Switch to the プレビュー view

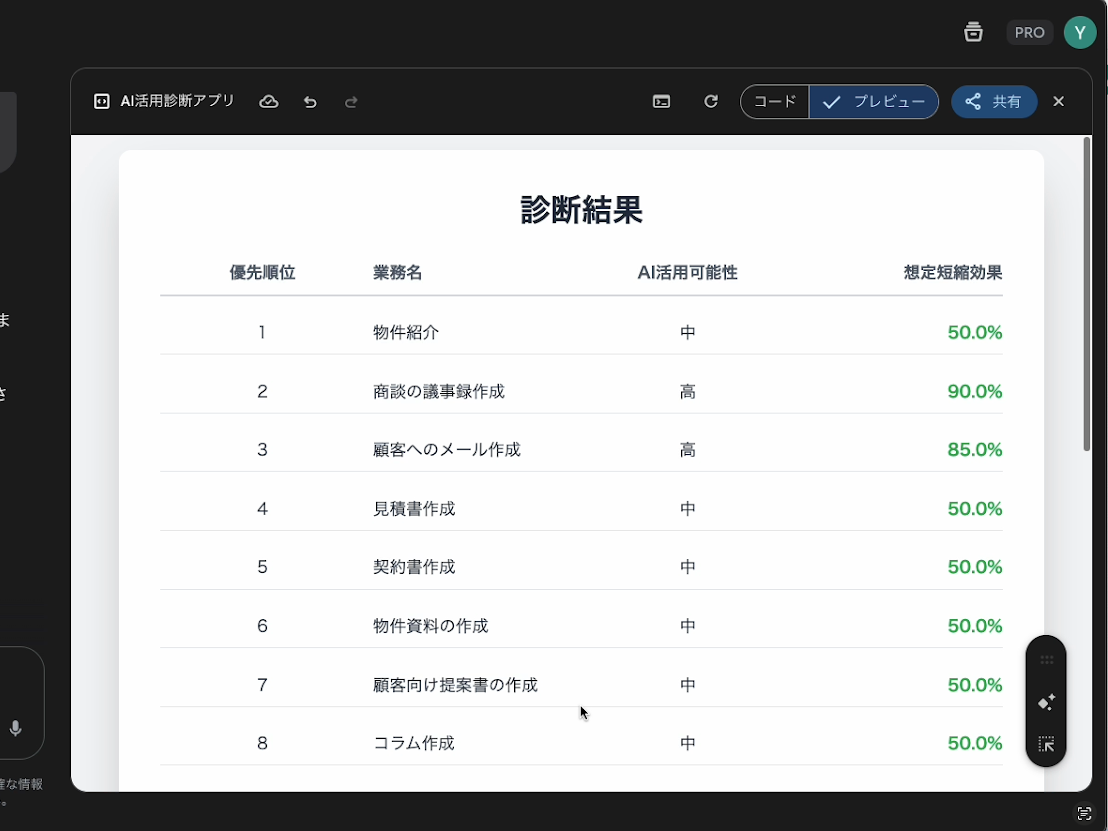[874, 102]
